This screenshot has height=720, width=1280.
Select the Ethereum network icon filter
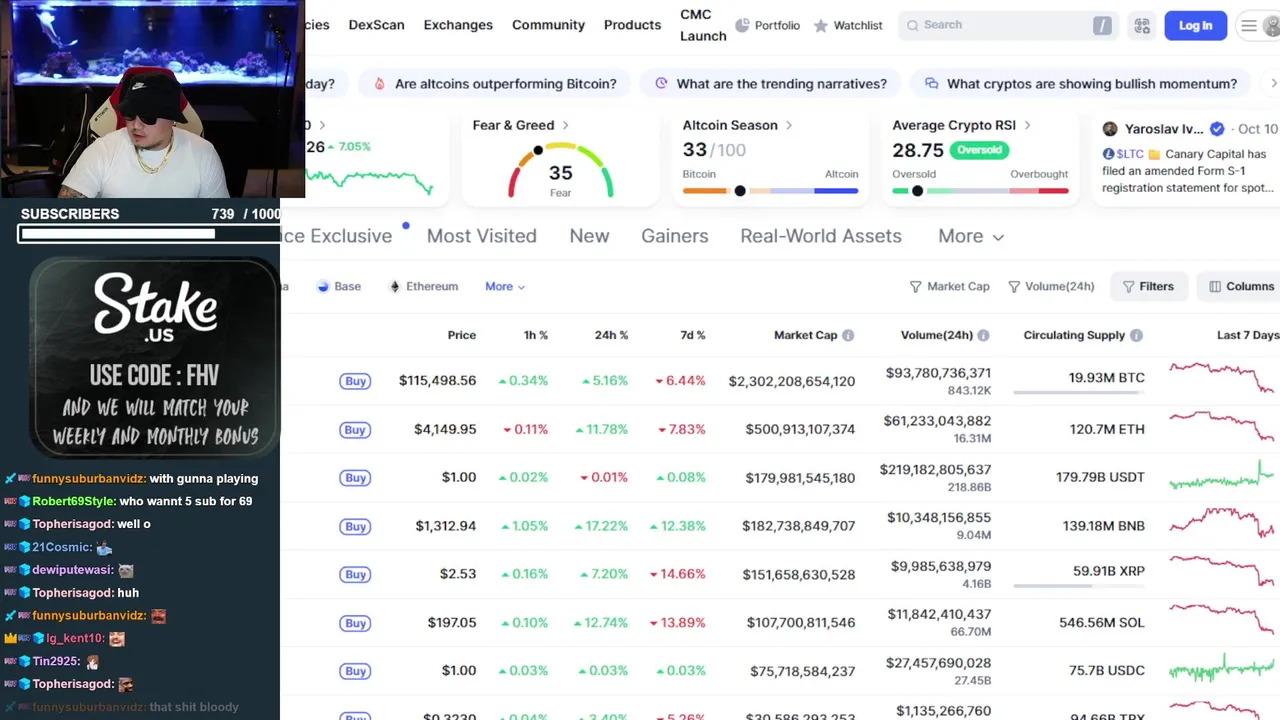coord(395,287)
